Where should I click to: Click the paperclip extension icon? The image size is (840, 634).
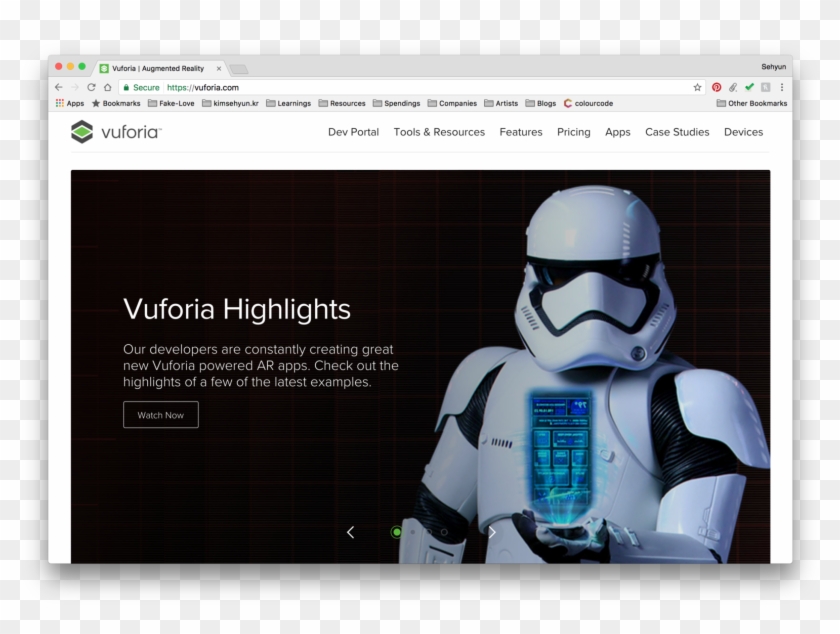point(734,87)
